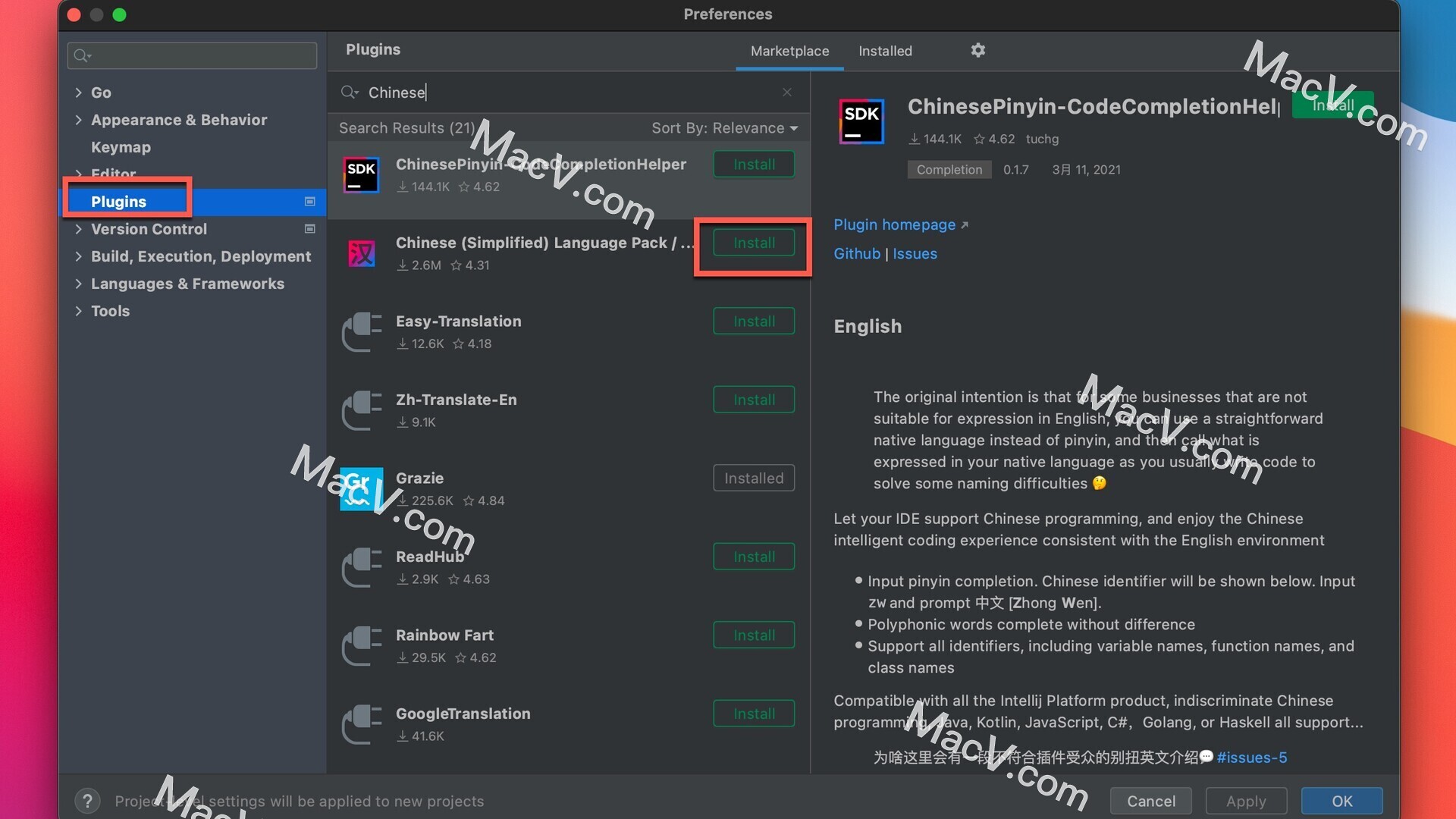Open search history magnifier in plugin search

pos(349,92)
